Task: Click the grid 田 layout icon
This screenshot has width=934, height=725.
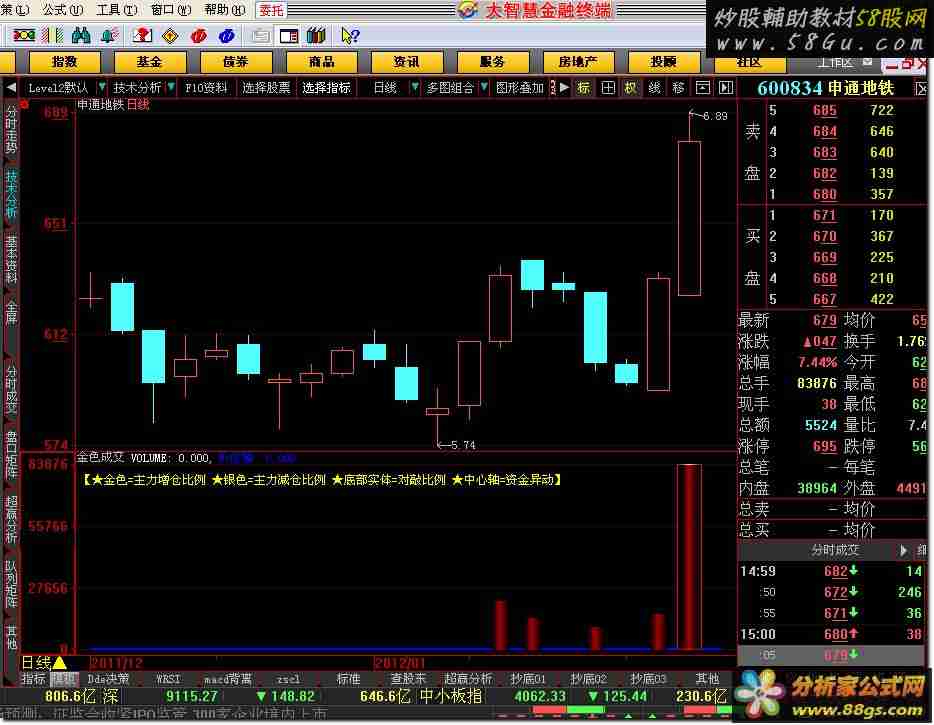Action: [608, 88]
